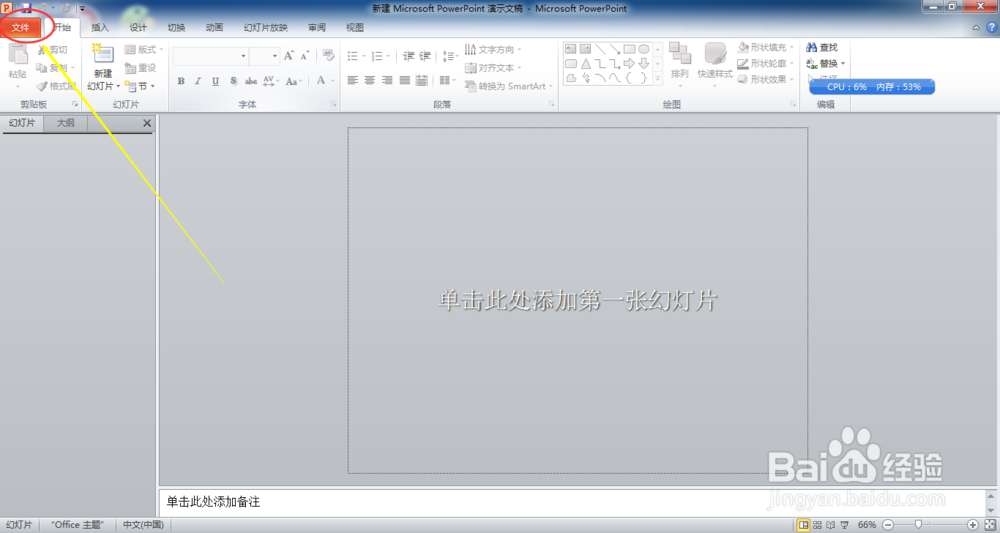Viewport: 1000px width, 533px height.
Task: Open the 版式 layout dropdown
Action: click(x=144, y=49)
